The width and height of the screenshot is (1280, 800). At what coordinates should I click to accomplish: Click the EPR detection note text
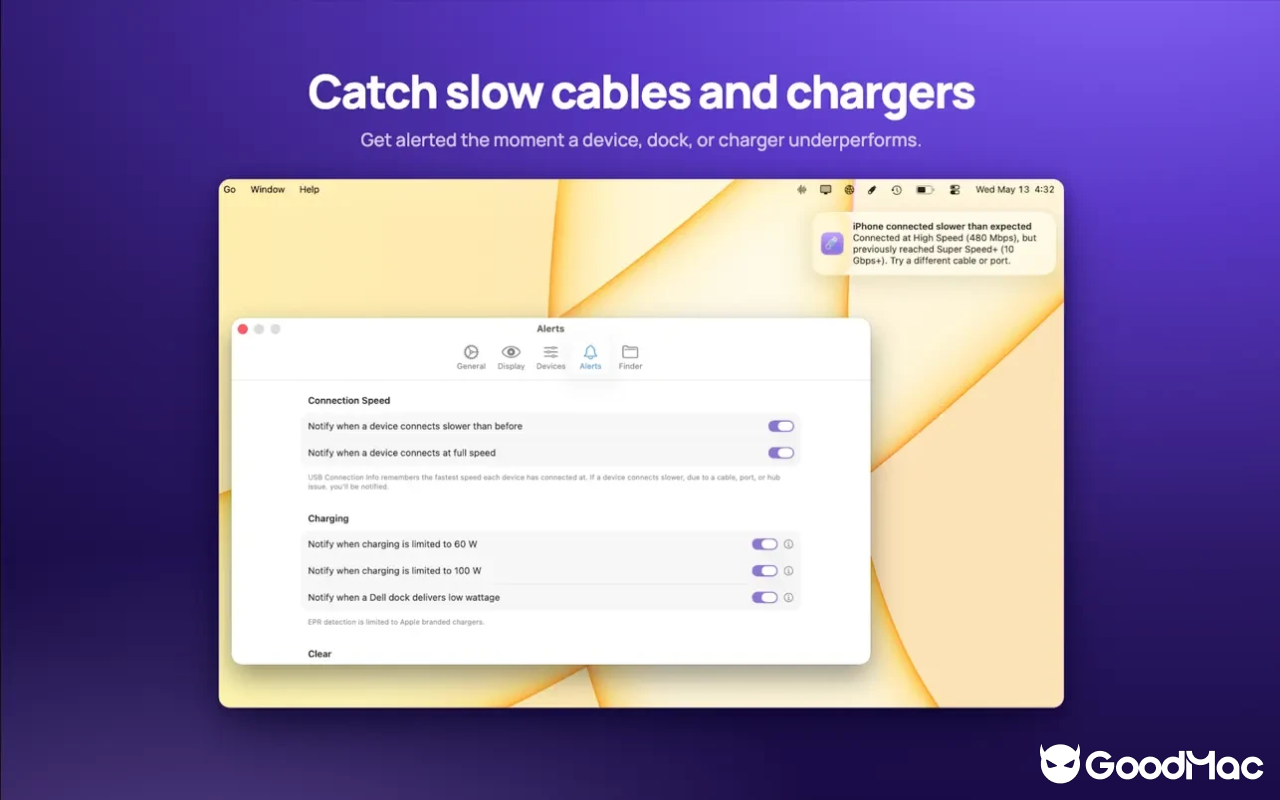click(396, 622)
